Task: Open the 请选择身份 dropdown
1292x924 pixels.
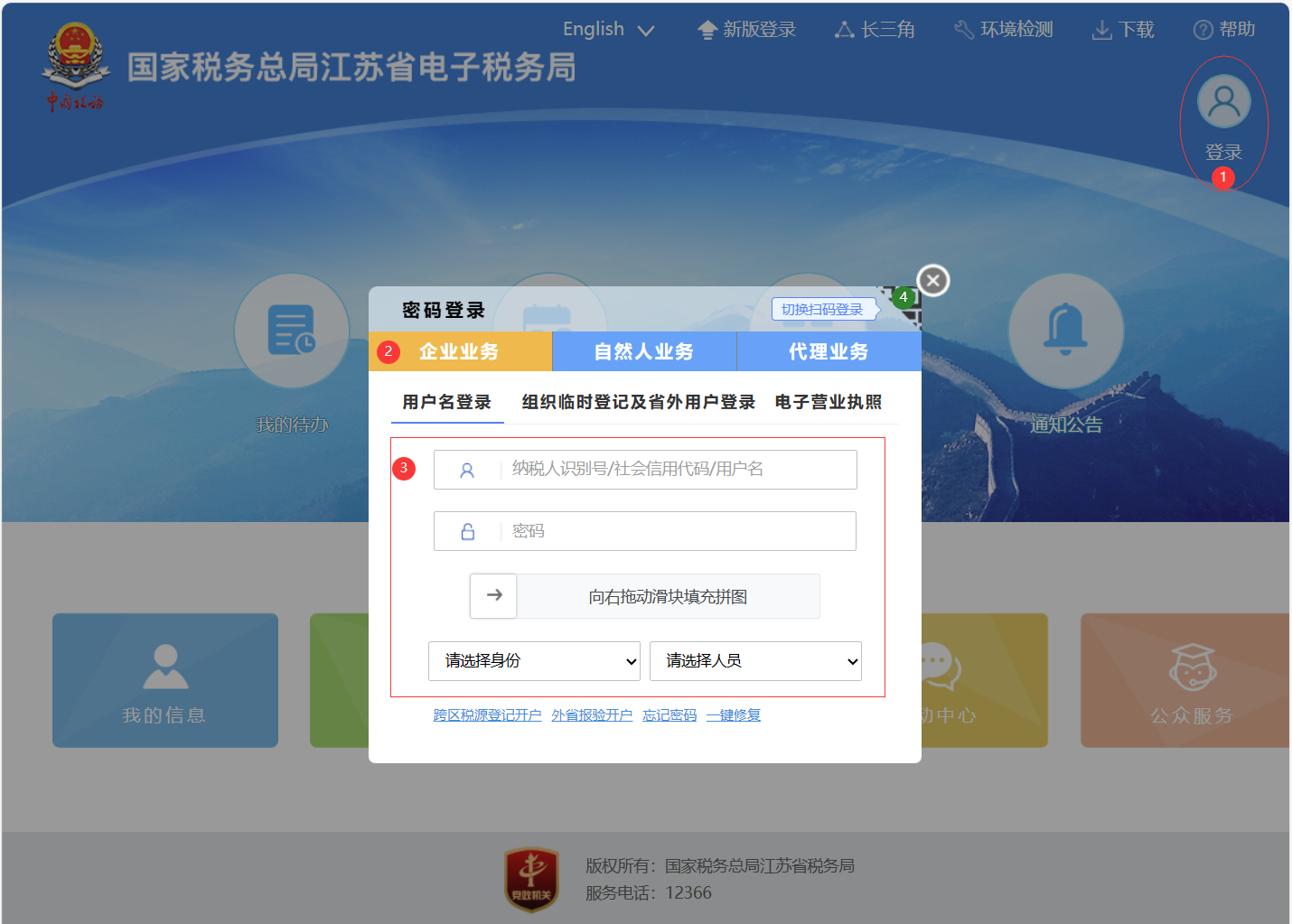Action: tap(534, 661)
